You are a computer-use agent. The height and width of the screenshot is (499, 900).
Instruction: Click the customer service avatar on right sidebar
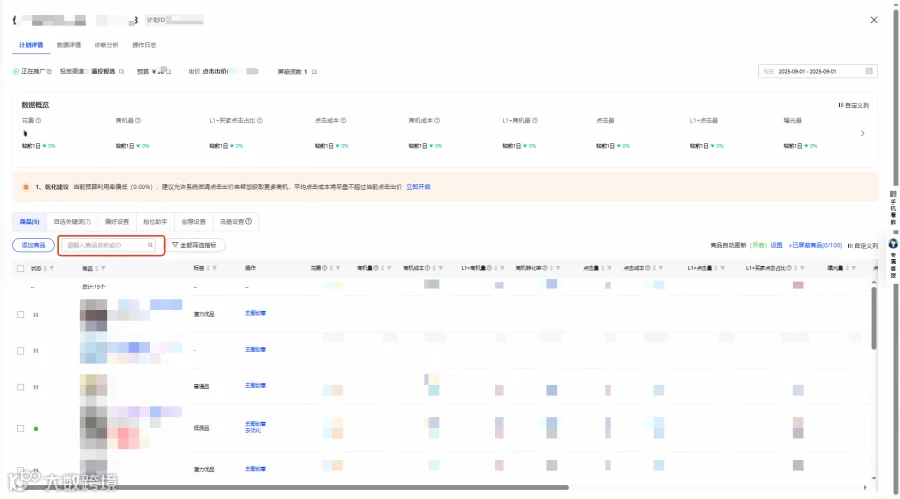point(893,243)
